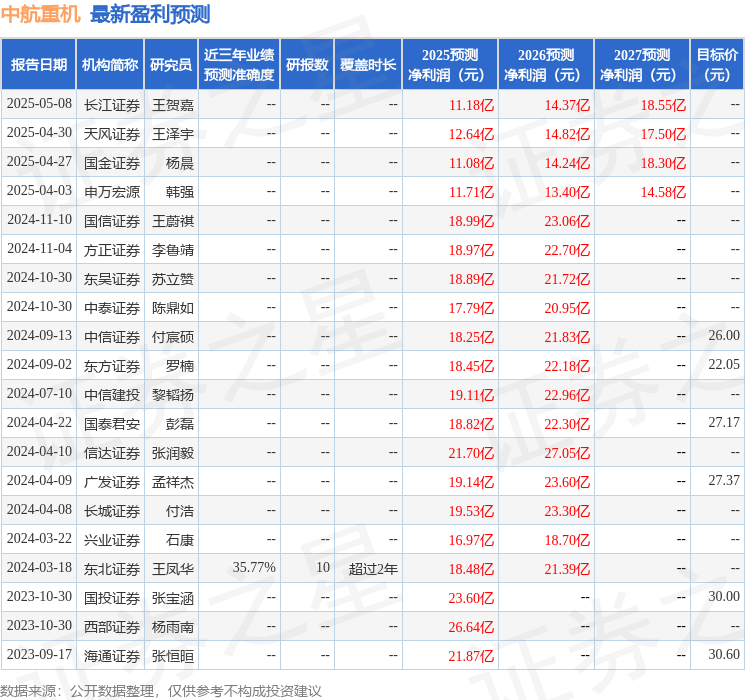Screen dimensions: 745x700
Task: Select the 研究员 column header
Action: tap(171, 65)
